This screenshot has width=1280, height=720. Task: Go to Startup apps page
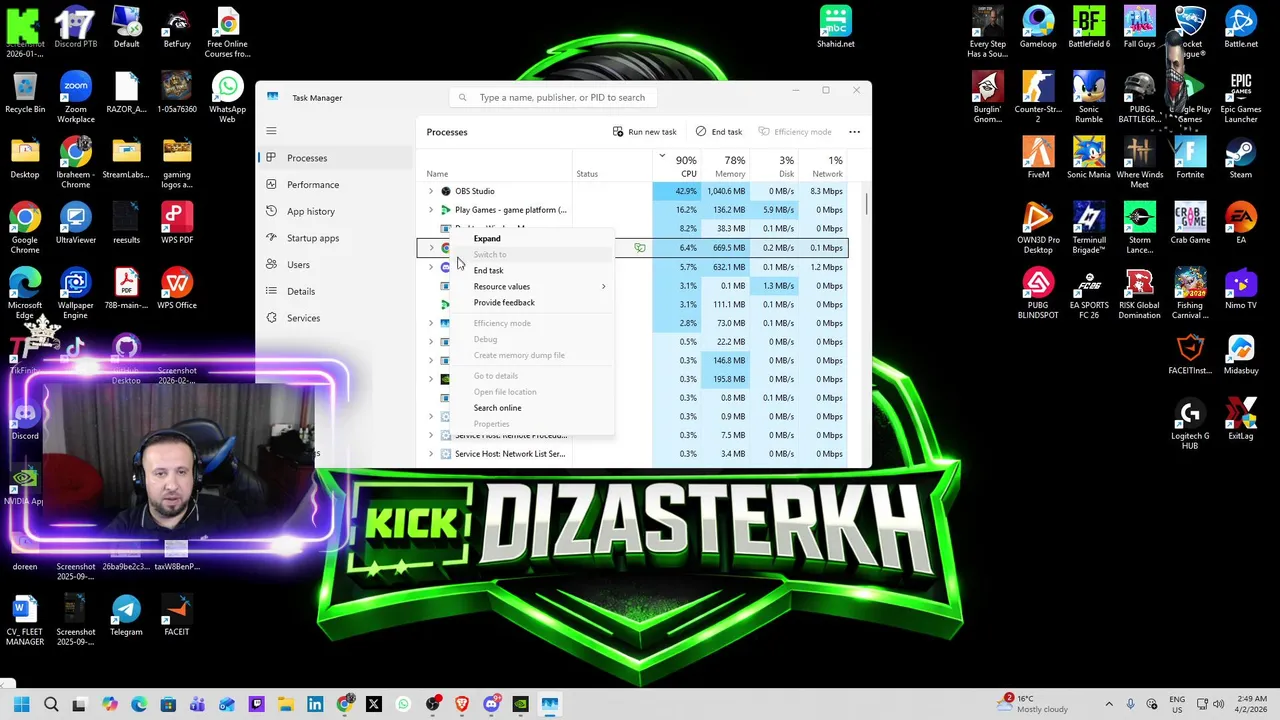(x=335, y=238)
